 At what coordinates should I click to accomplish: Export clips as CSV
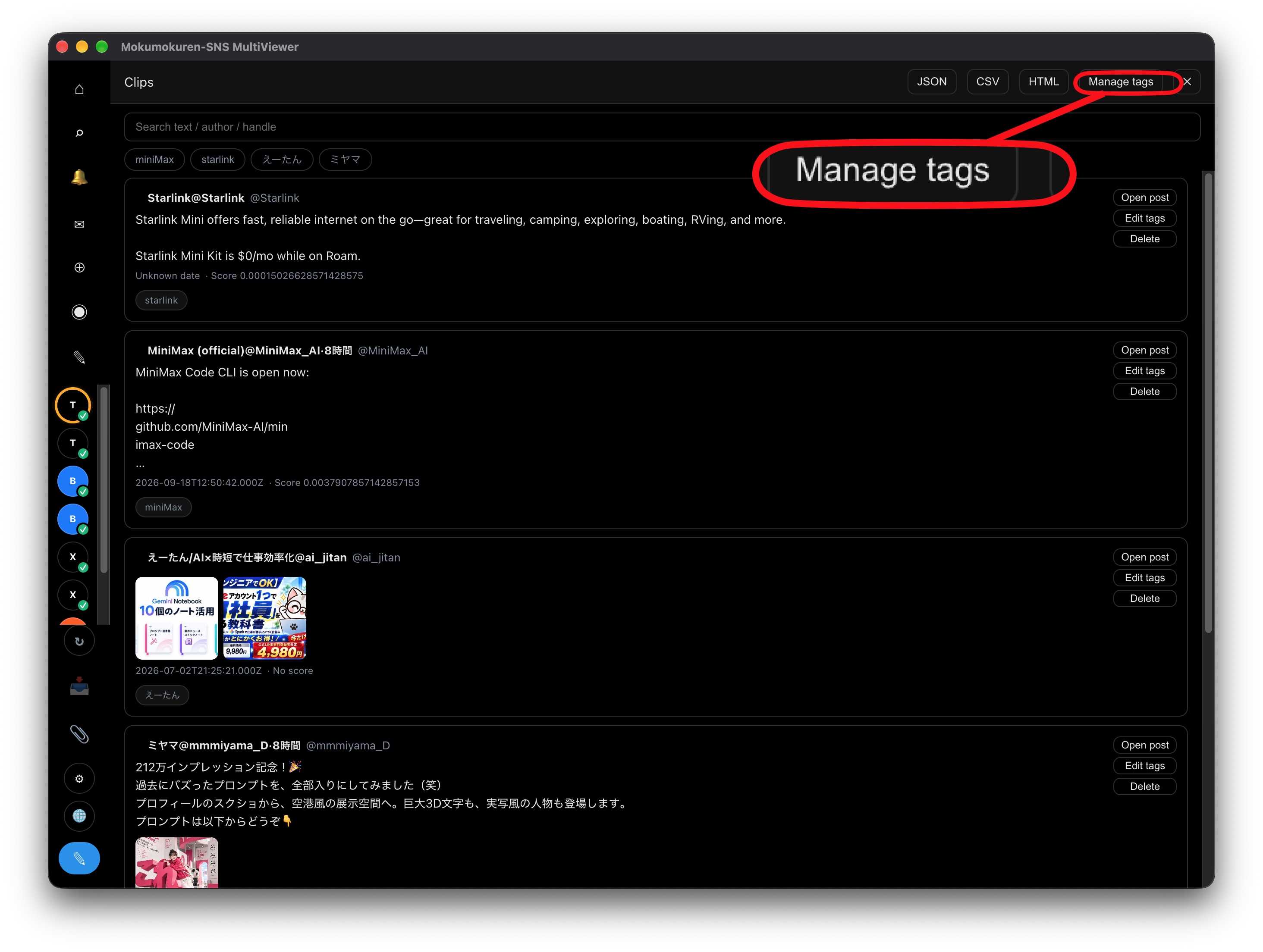(x=988, y=81)
